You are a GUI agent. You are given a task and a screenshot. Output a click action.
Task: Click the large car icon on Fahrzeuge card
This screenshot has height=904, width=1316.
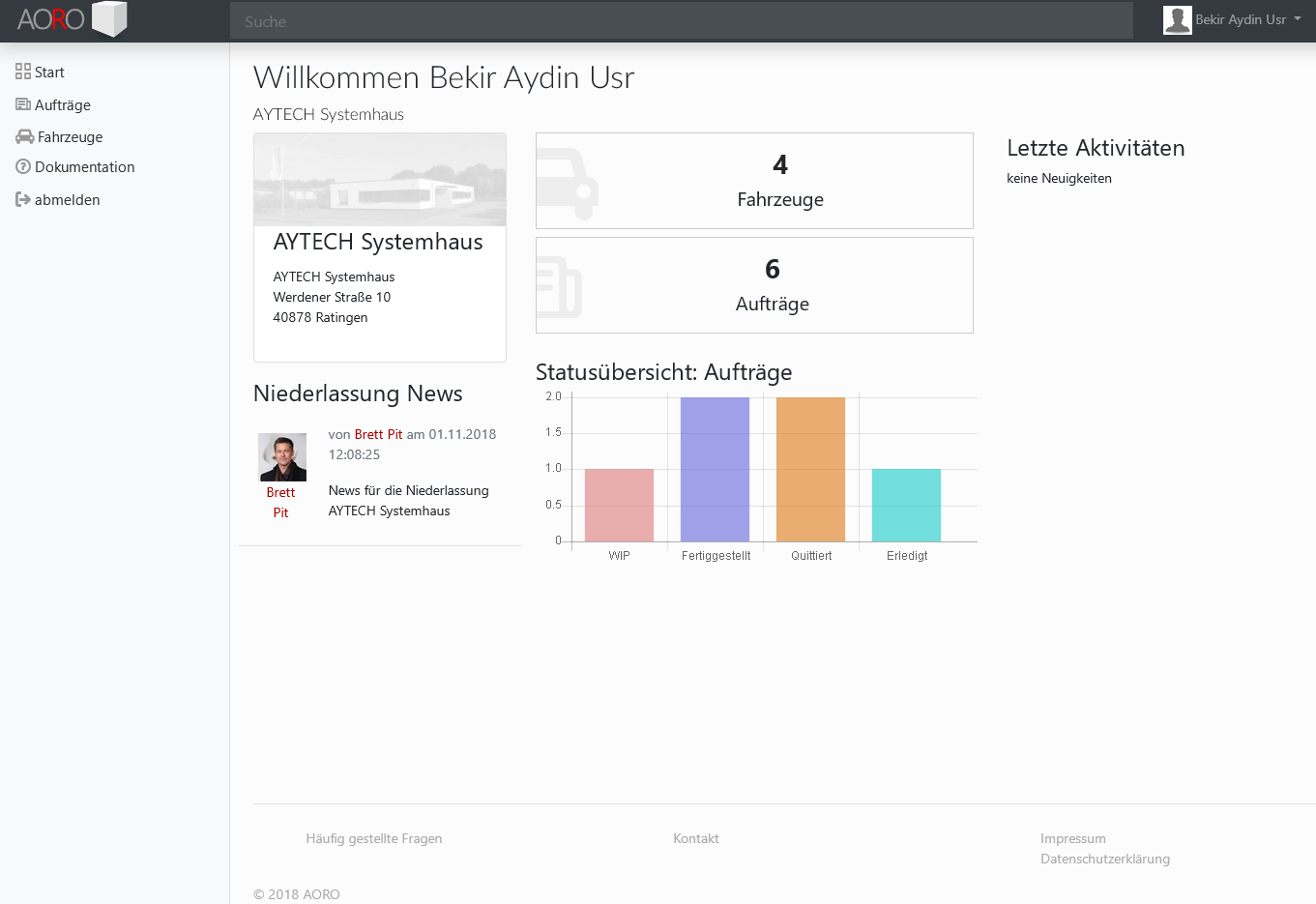(570, 180)
